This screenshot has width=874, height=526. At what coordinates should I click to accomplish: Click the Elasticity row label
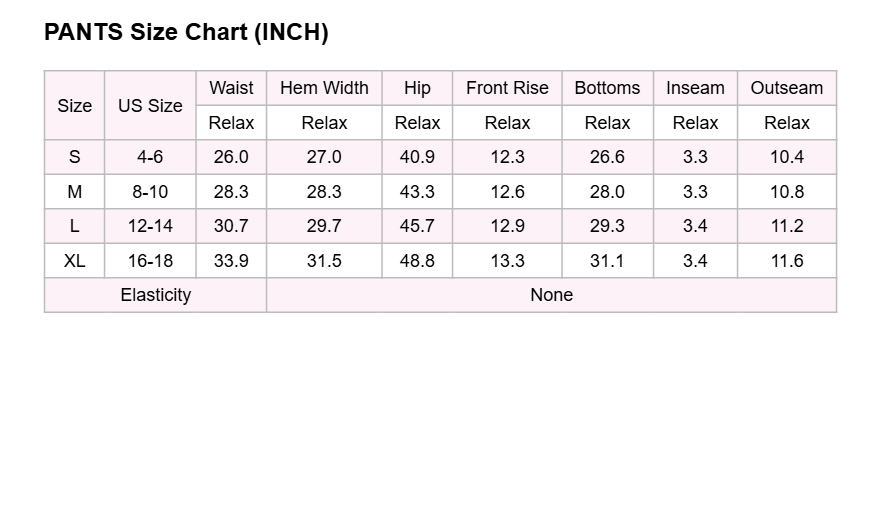coord(156,295)
